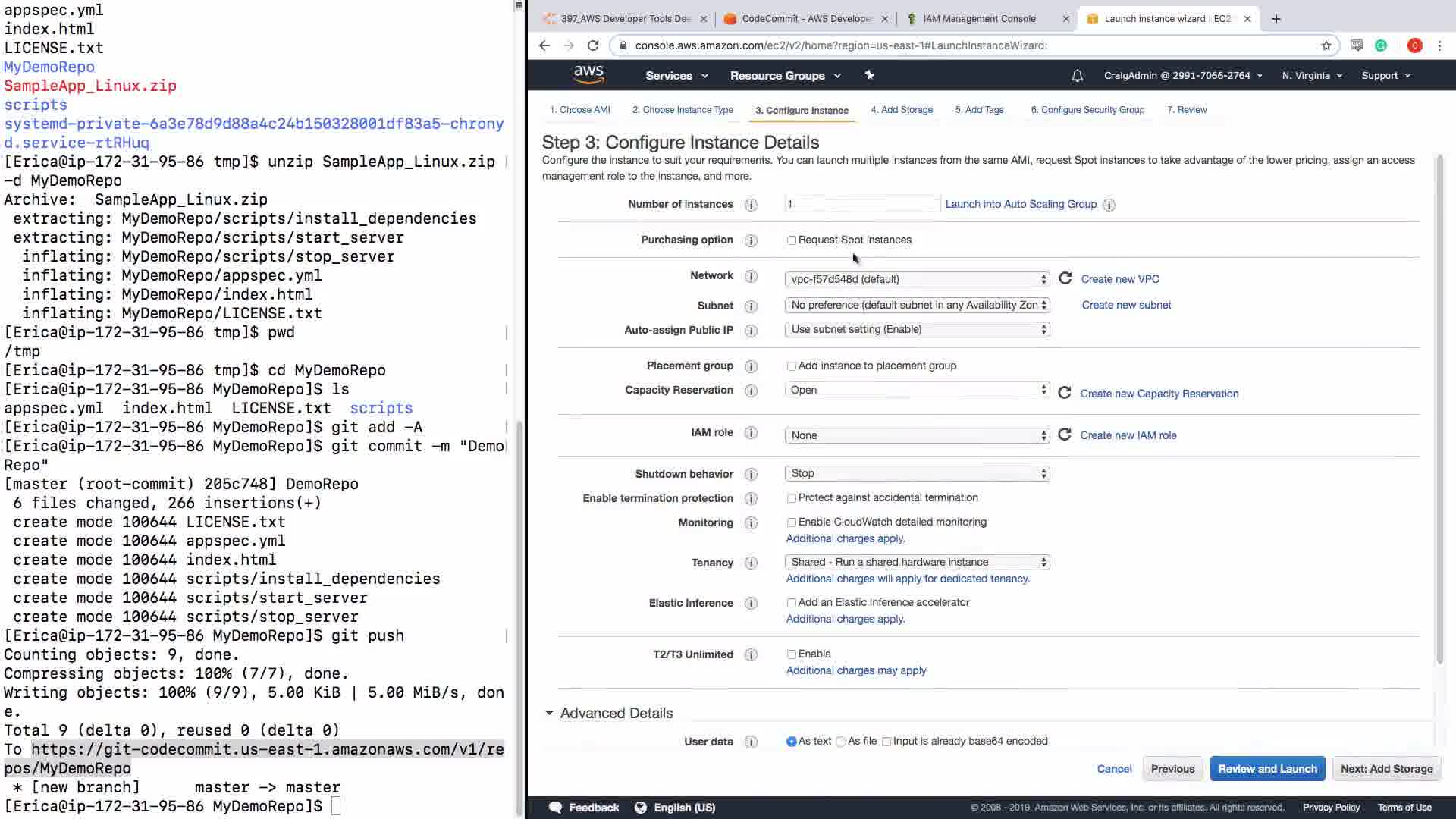Switch to the IAM Management Console browser tab
Viewport: 1456px width, 819px height.
[979, 19]
